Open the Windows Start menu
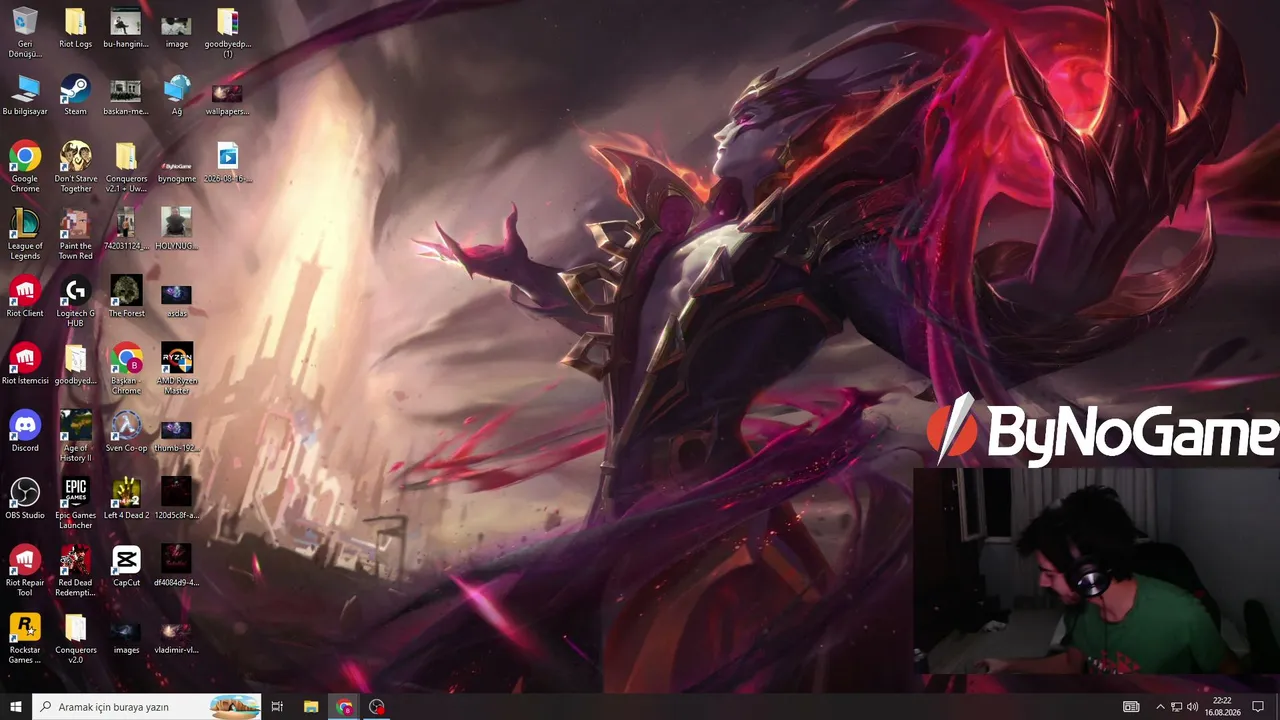Image resolution: width=1280 pixels, height=720 pixels. pyautogui.click(x=16, y=707)
